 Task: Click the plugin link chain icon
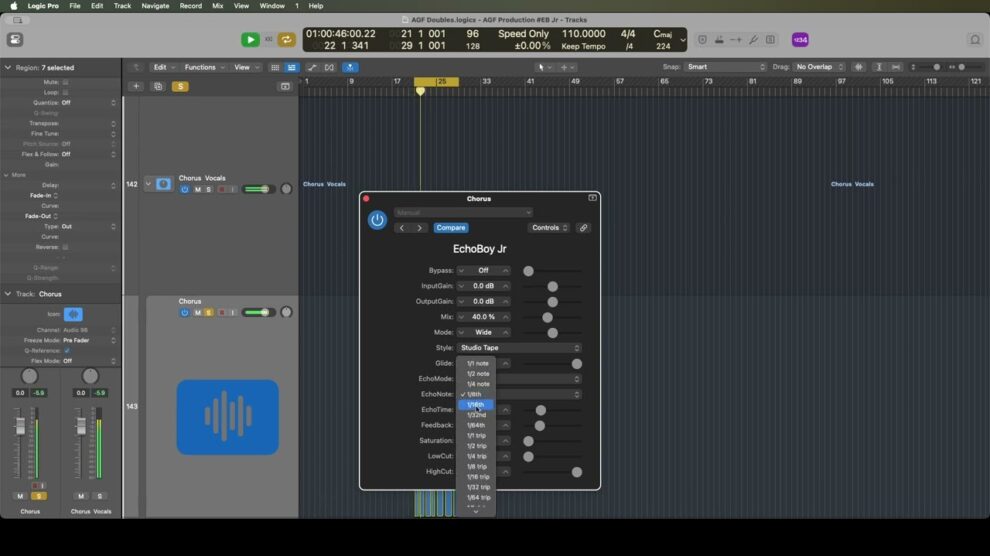point(583,228)
